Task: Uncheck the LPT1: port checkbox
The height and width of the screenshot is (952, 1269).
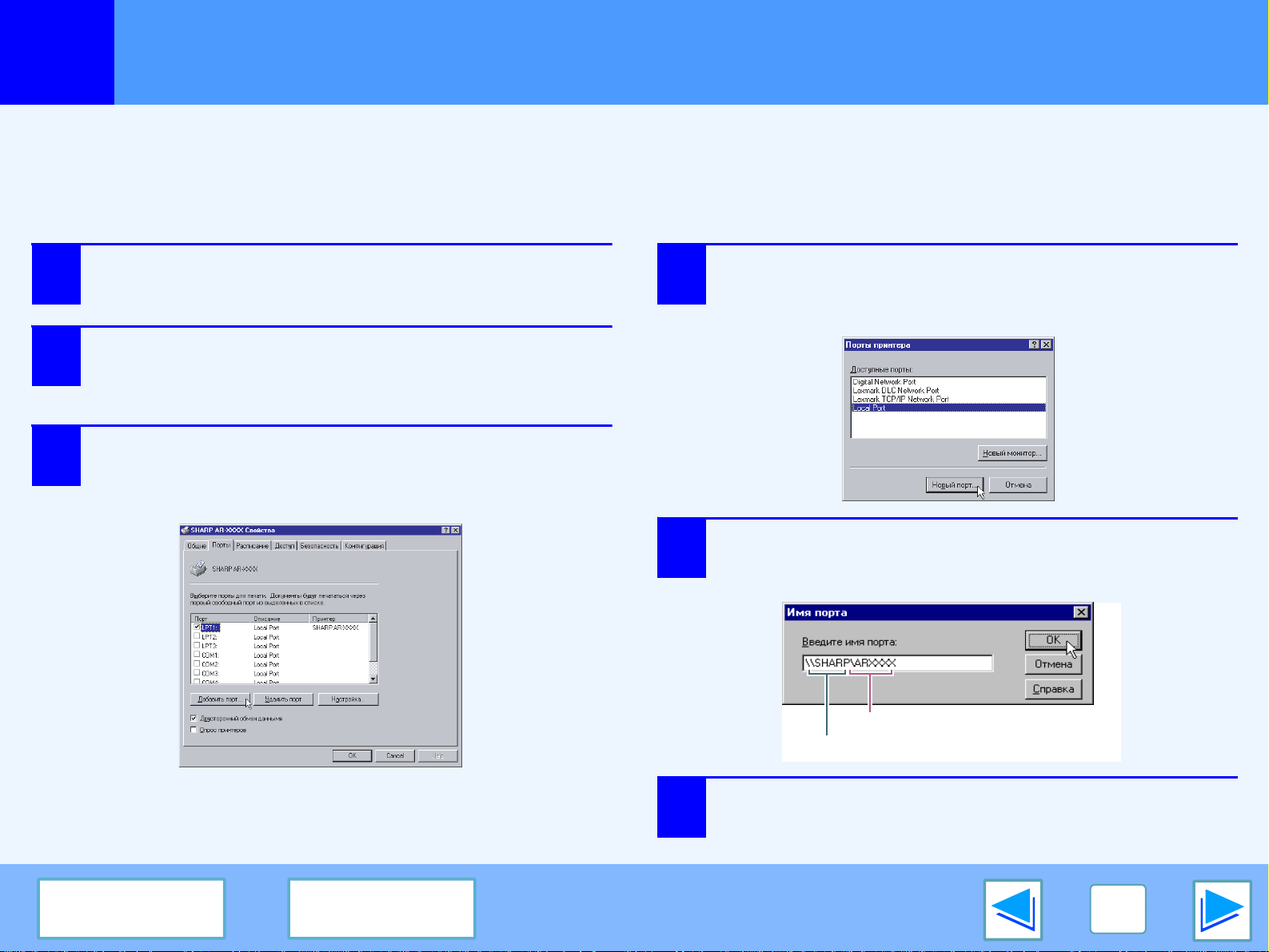Action: pos(197,627)
